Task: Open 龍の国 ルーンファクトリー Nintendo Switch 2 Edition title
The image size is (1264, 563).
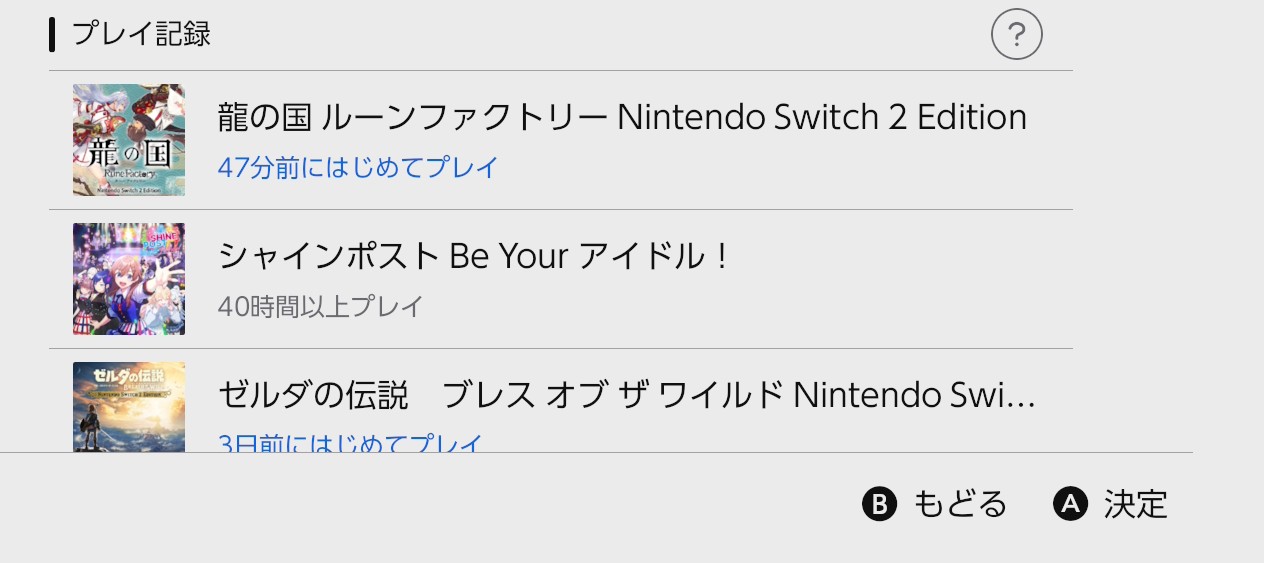Action: (622, 118)
